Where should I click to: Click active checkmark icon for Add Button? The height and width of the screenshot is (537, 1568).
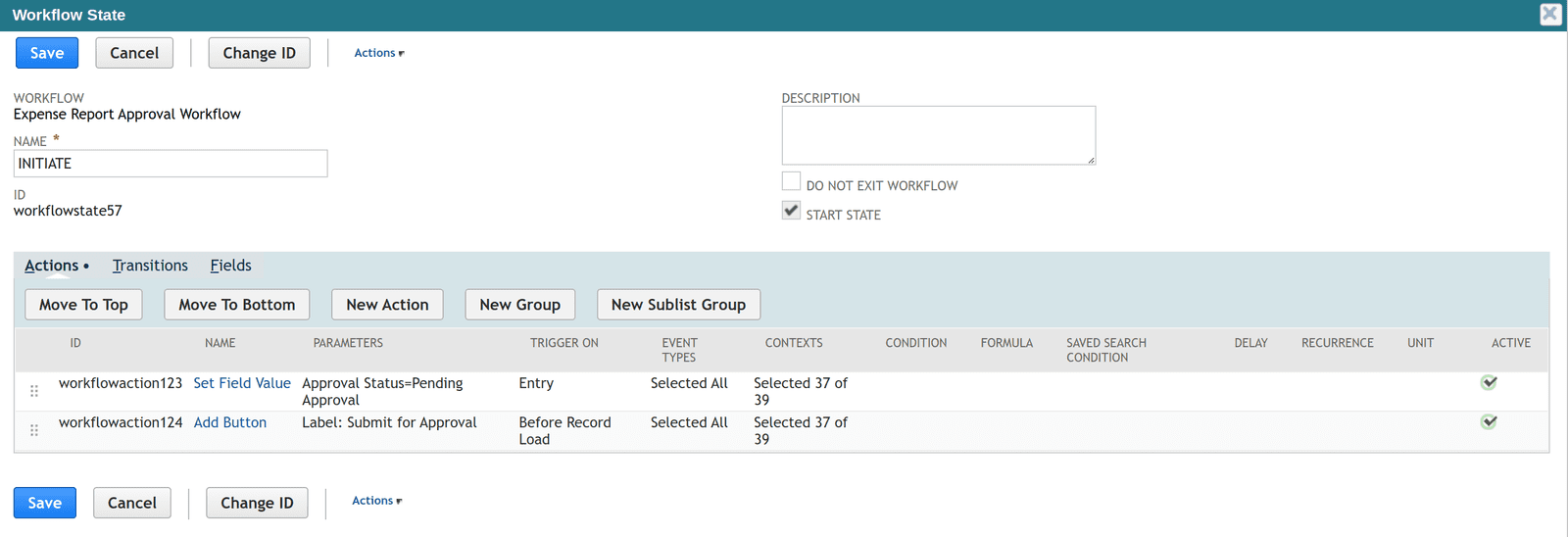pyautogui.click(x=1489, y=421)
